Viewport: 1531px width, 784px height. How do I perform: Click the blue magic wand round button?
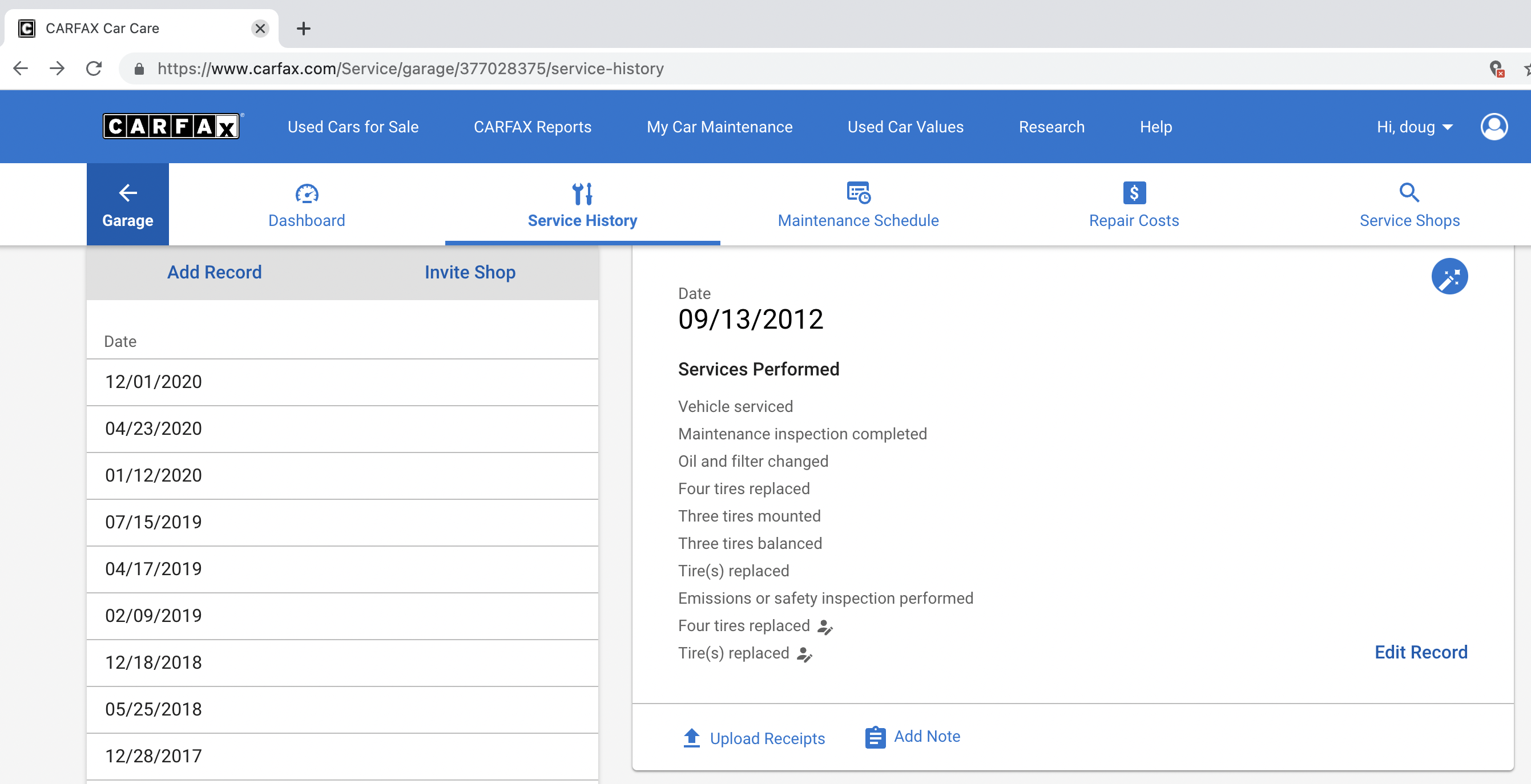coord(1449,276)
